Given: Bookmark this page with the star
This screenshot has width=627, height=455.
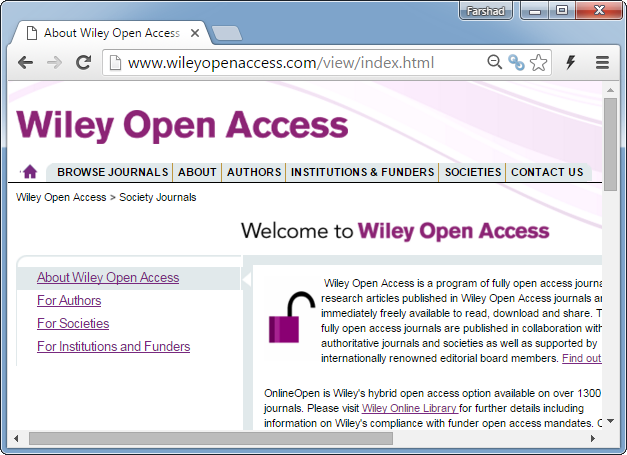Looking at the screenshot, I should click(538, 62).
